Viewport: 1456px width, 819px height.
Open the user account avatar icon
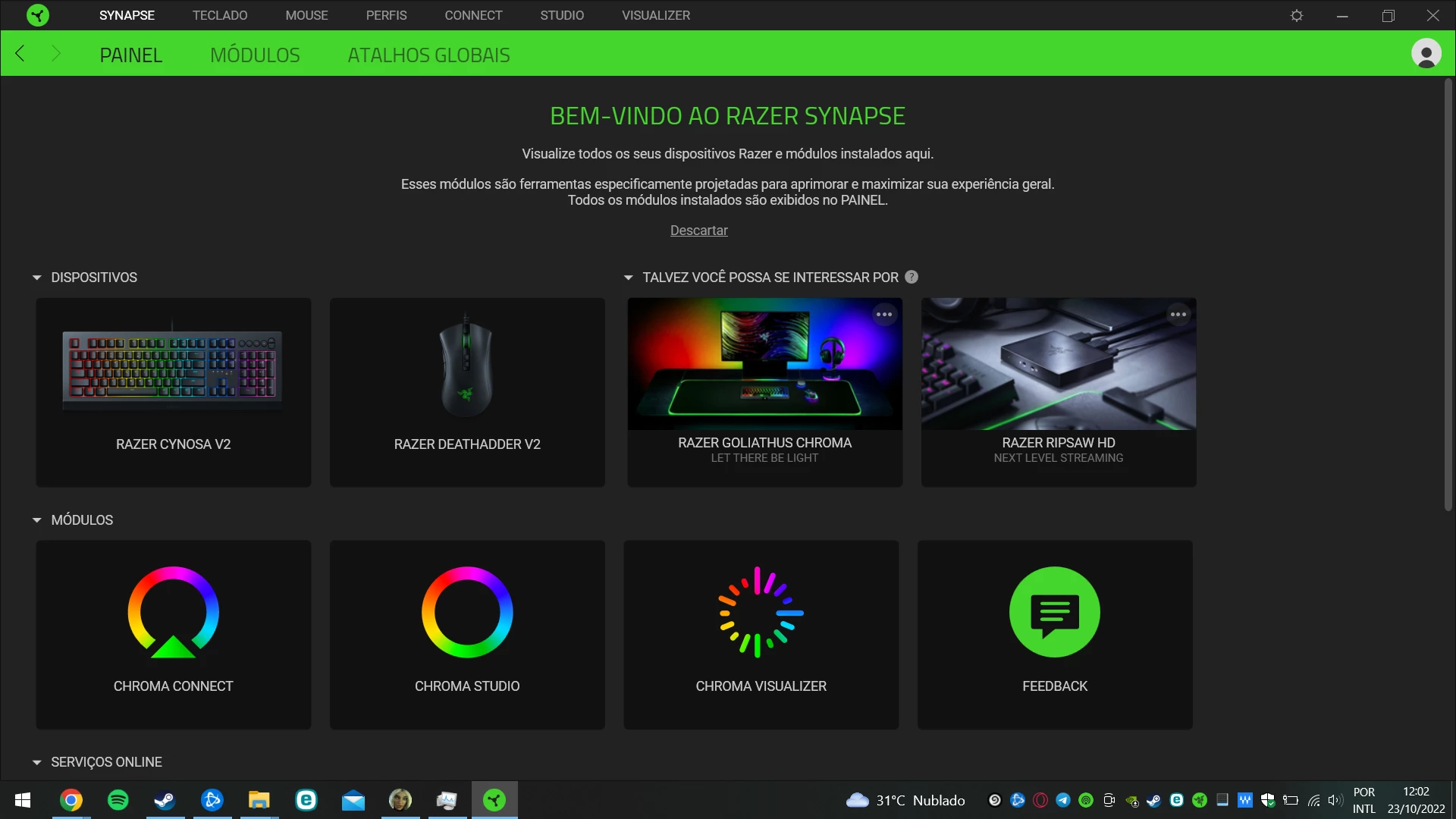point(1426,54)
